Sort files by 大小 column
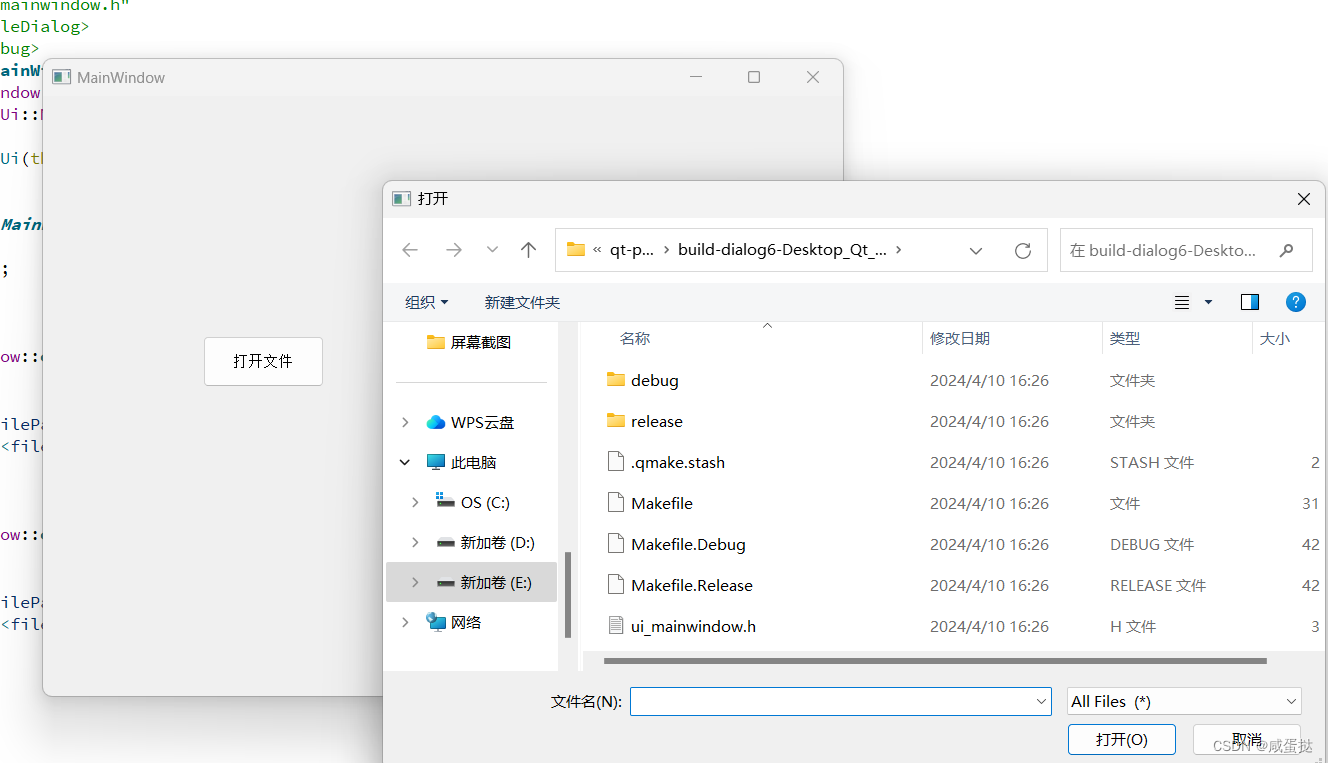1328x763 pixels. coord(1275,339)
